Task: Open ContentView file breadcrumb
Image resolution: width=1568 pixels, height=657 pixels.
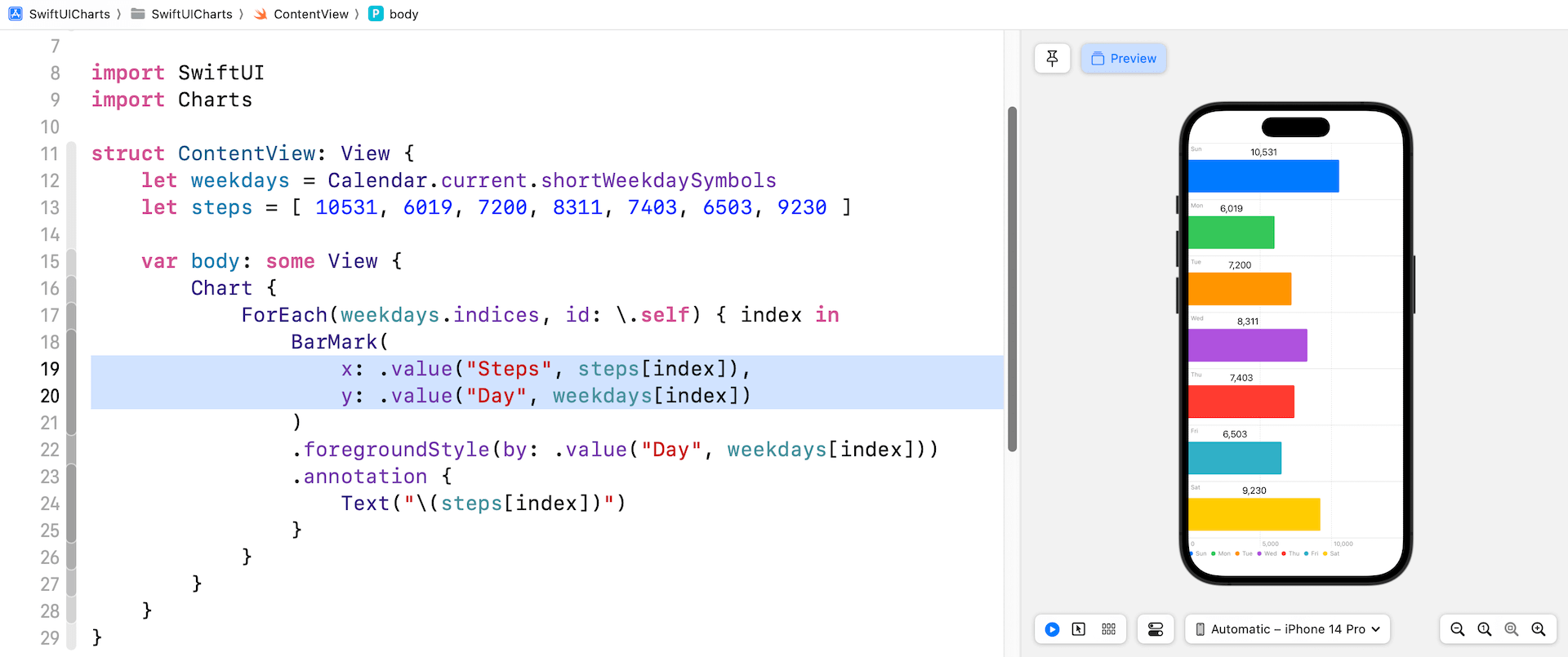Action: [301, 14]
